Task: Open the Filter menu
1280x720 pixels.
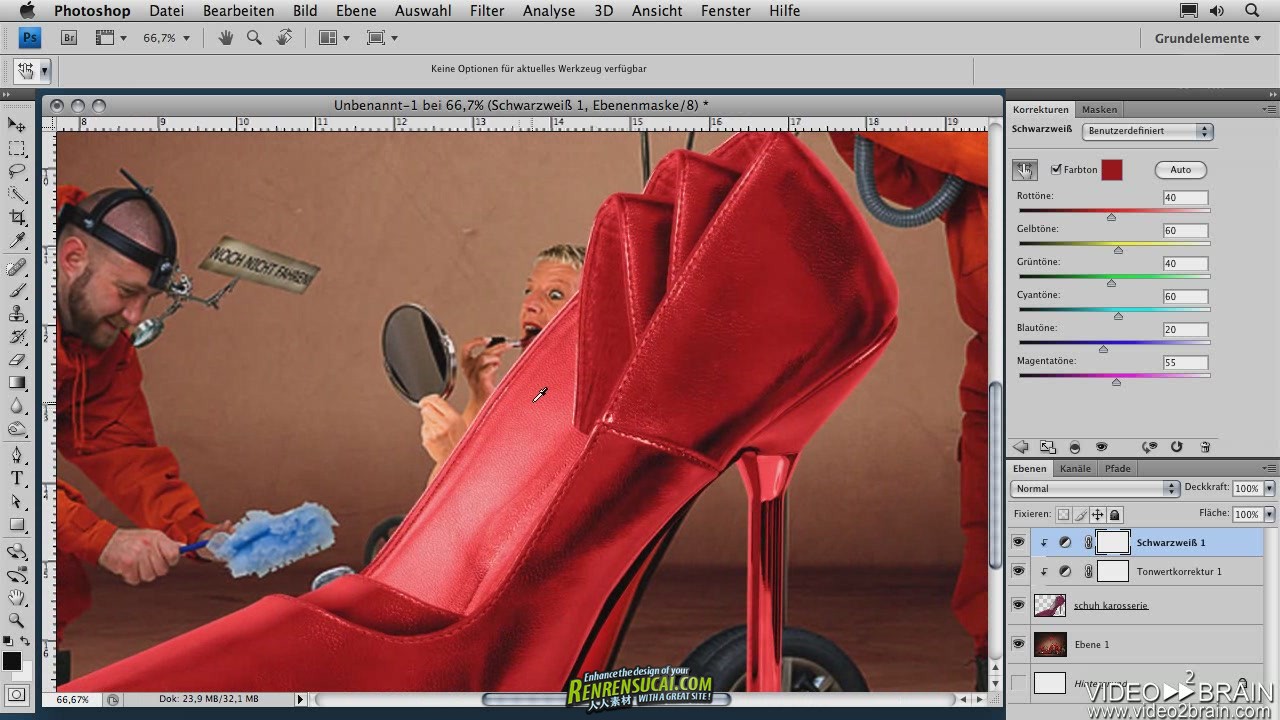Action: (x=487, y=11)
